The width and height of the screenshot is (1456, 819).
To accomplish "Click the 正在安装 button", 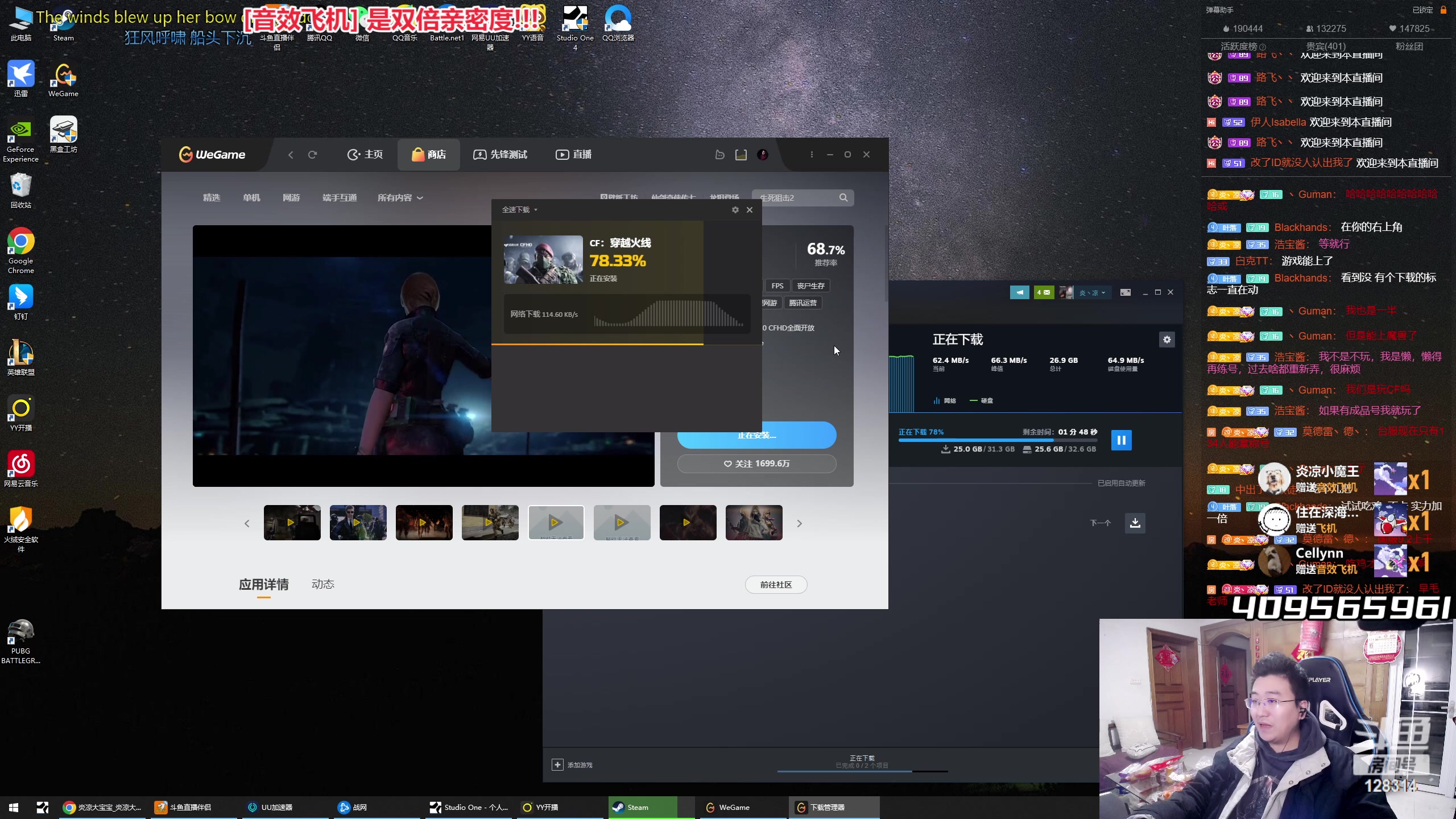I will (x=756, y=435).
